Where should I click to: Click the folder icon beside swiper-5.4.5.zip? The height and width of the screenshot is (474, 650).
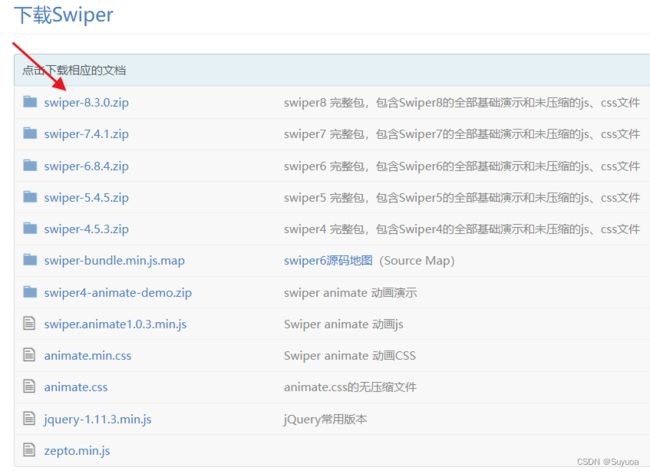pyautogui.click(x=30, y=197)
